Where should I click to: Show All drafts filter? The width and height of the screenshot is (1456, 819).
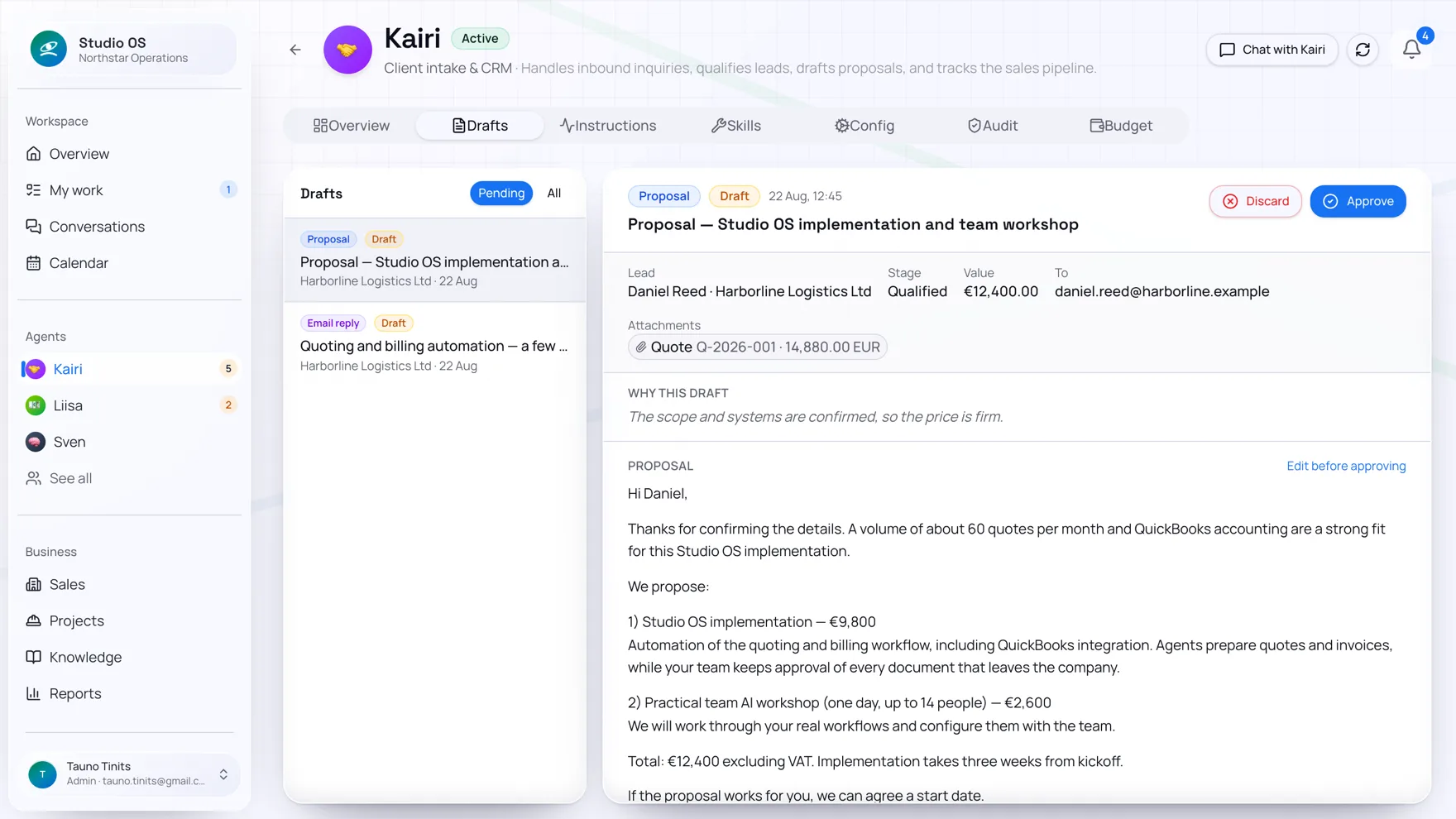pyautogui.click(x=554, y=193)
